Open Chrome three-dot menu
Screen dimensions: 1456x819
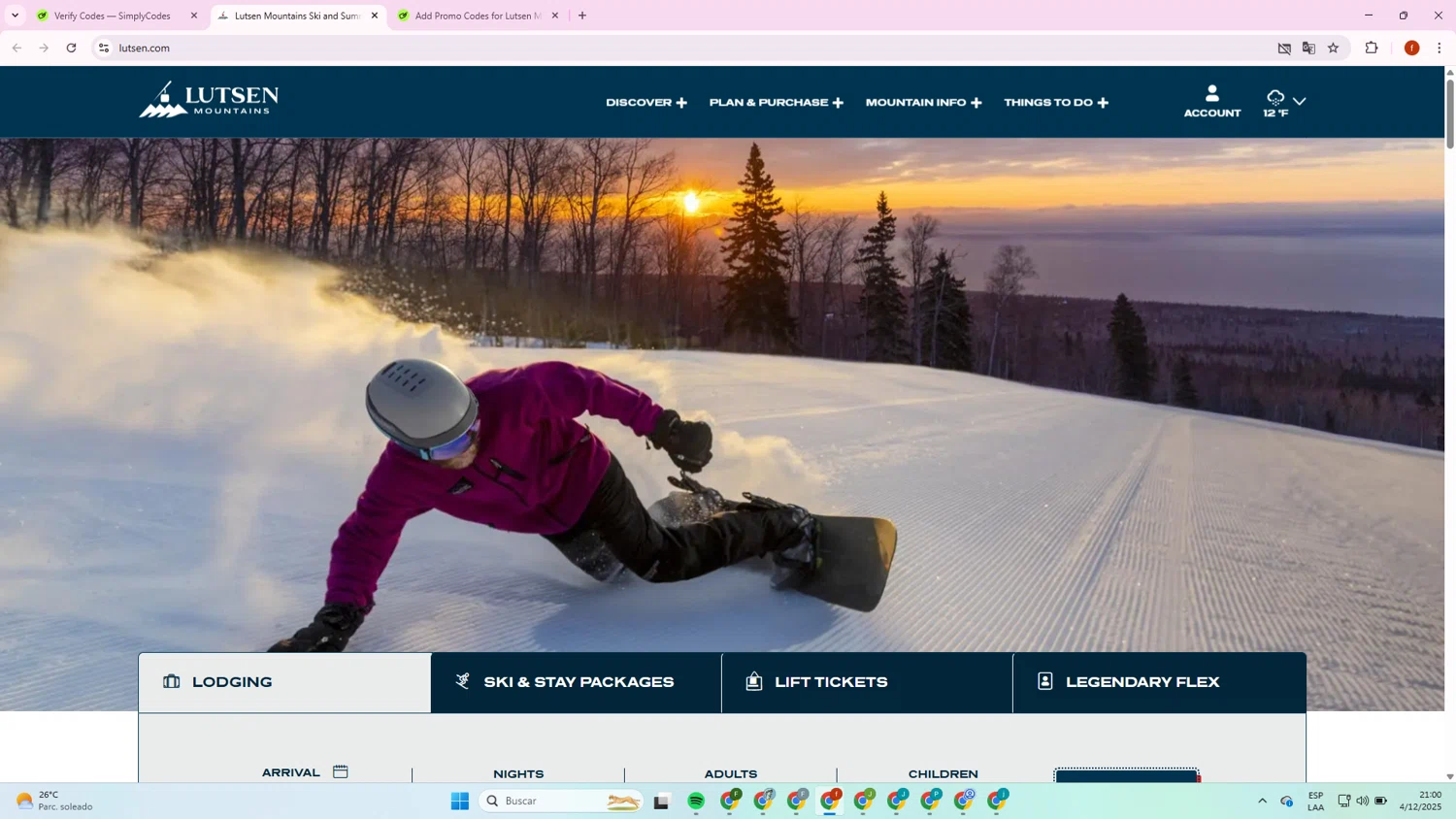(x=1439, y=48)
